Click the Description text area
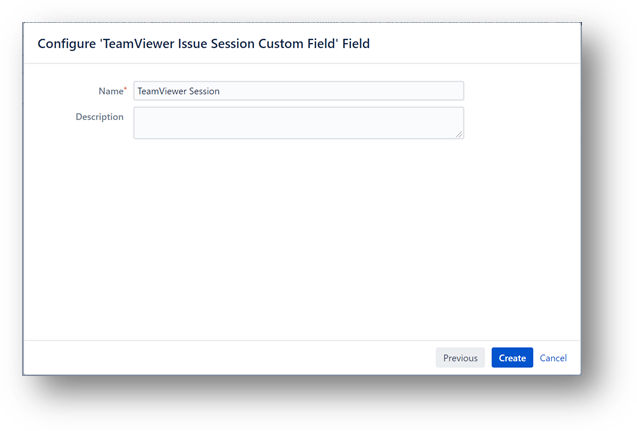The width and height of the screenshot is (637, 431). click(x=298, y=123)
